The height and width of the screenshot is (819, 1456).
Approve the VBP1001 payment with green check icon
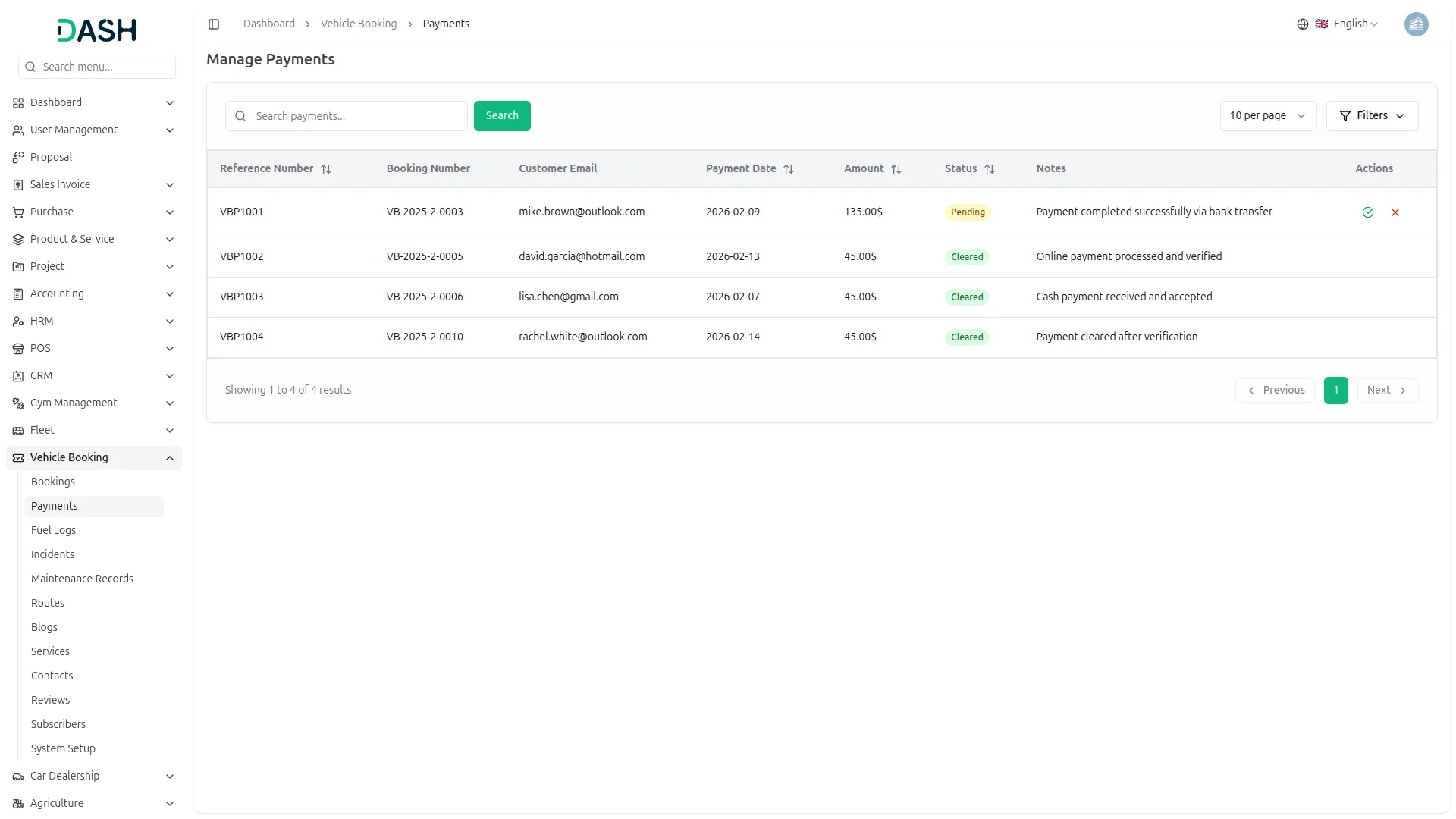pos(1367,212)
